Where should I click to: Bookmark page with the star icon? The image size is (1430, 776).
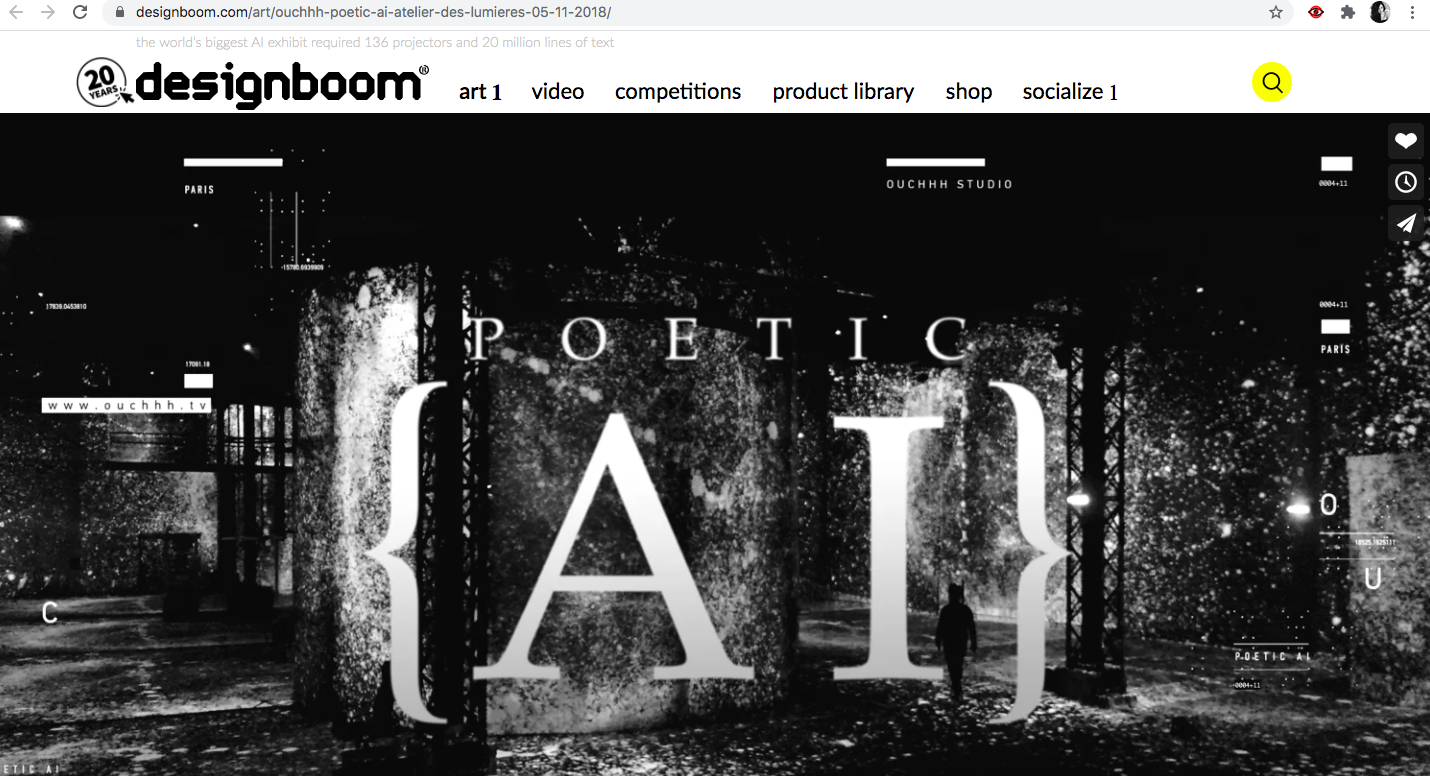(1276, 13)
